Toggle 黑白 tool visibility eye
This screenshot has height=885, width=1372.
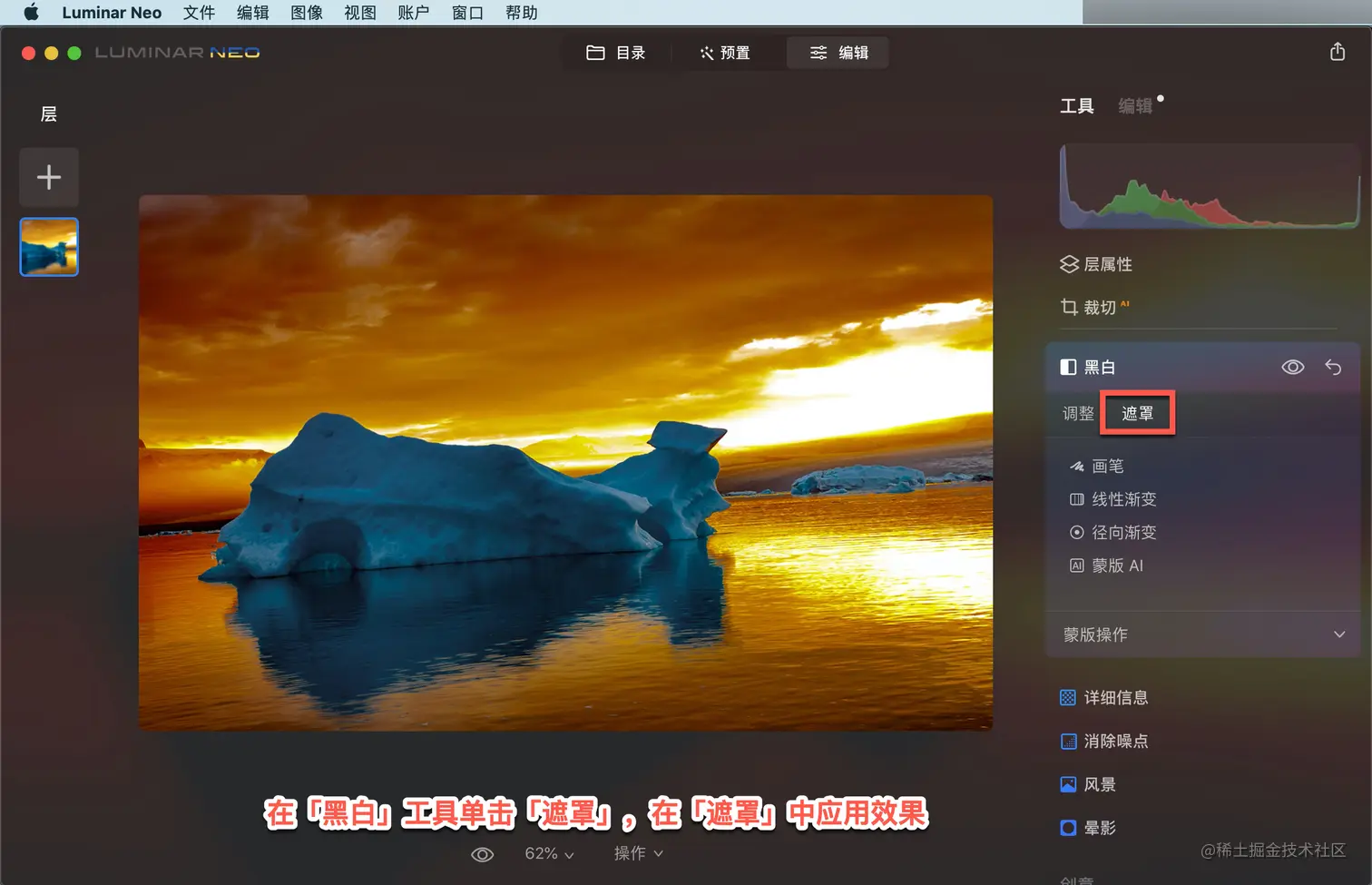1293,368
